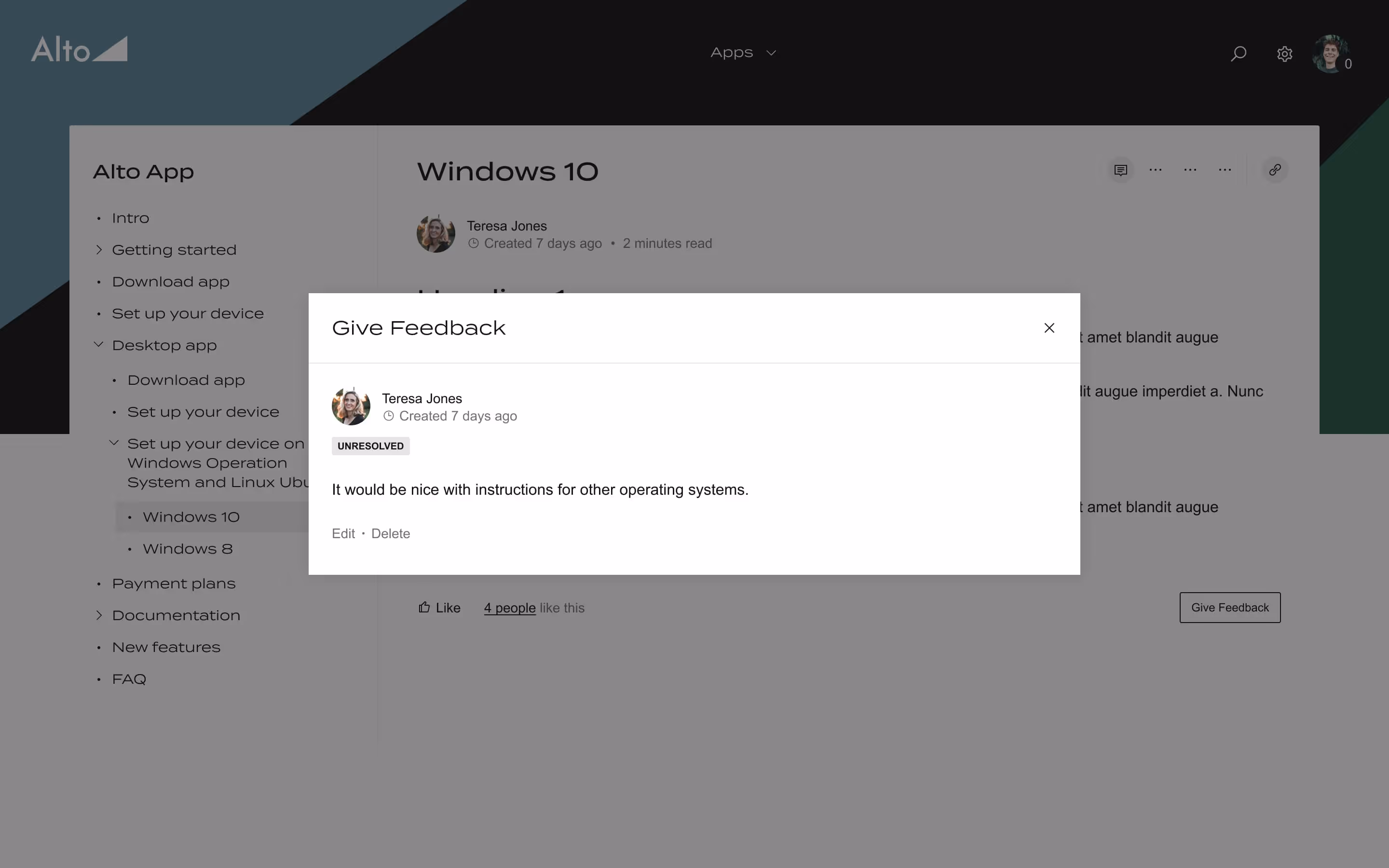Open Download app under Desktop app
Image resolution: width=1389 pixels, height=868 pixels.
pos(186,380)
